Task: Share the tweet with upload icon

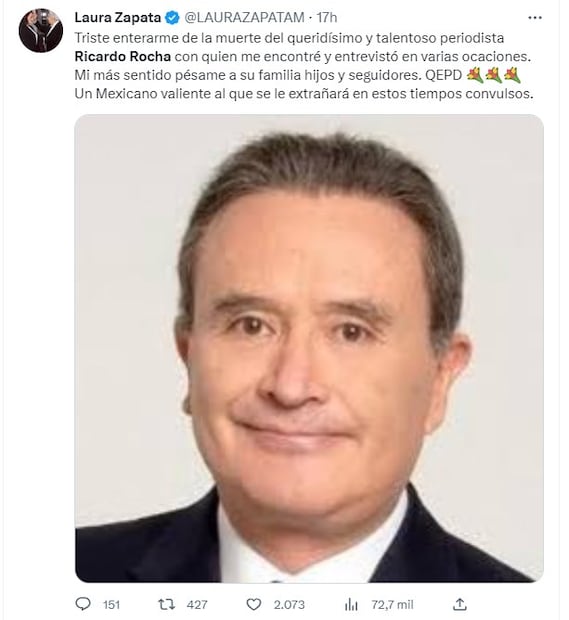Action: point(459,604)
